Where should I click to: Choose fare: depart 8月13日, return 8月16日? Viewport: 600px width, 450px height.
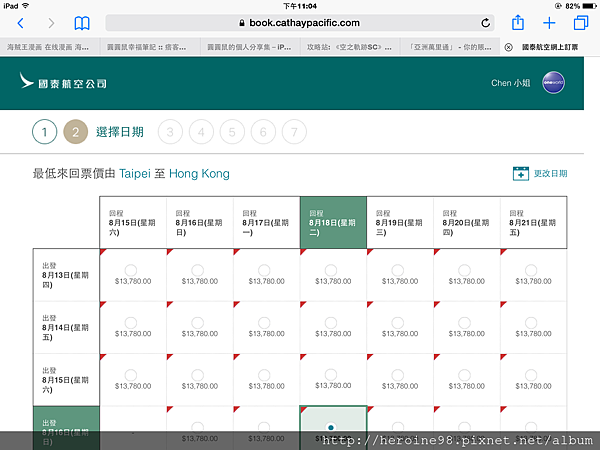[x=197, y=270]
